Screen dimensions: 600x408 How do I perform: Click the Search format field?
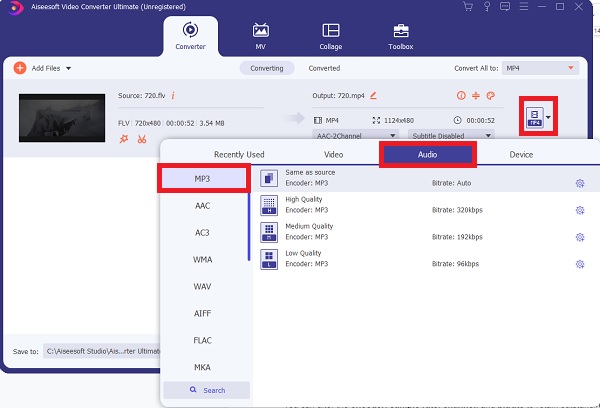tap(207, 390)
